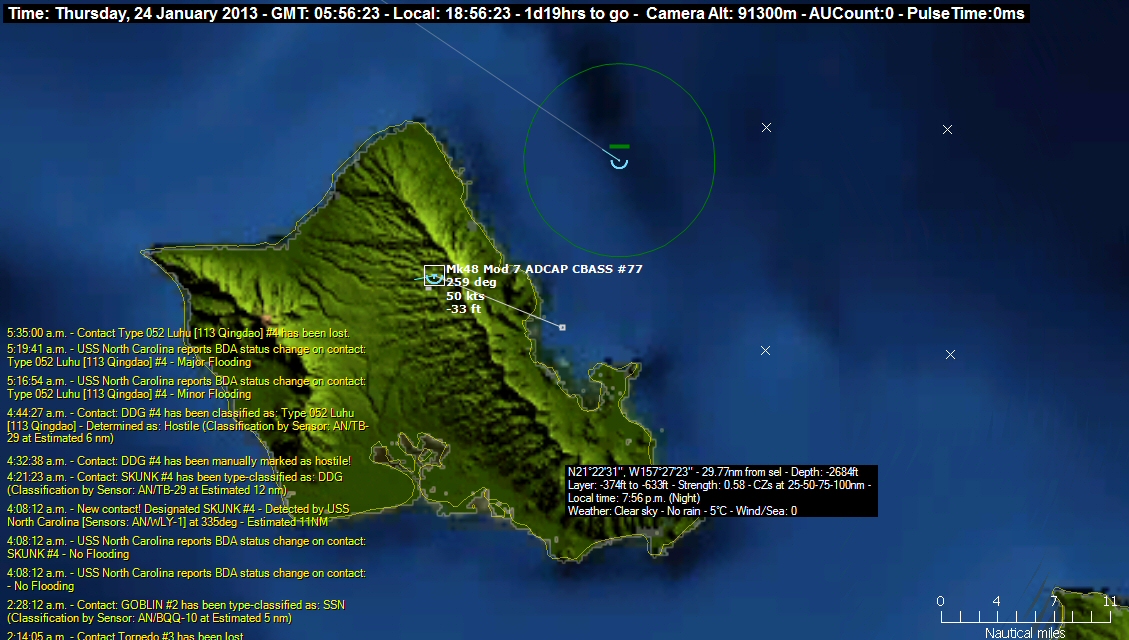This screenshot has width=1129, height=640.
Task: Click the torpedo's "259 deg" heading readout
Action: (471, 282)
